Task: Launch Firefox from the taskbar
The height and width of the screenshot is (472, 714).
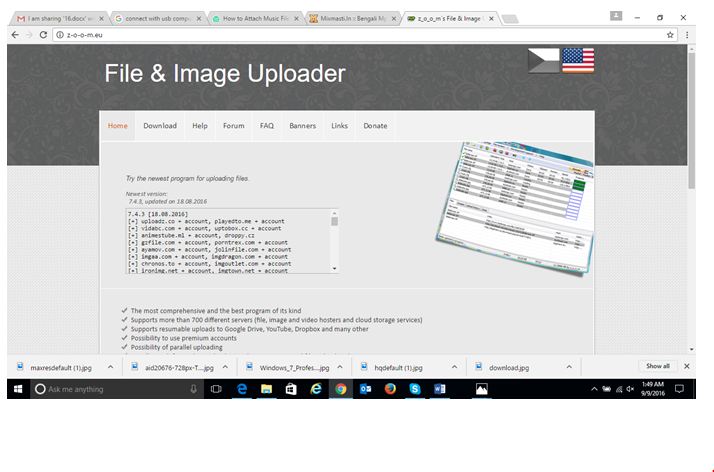Action: tap(390, 389)
